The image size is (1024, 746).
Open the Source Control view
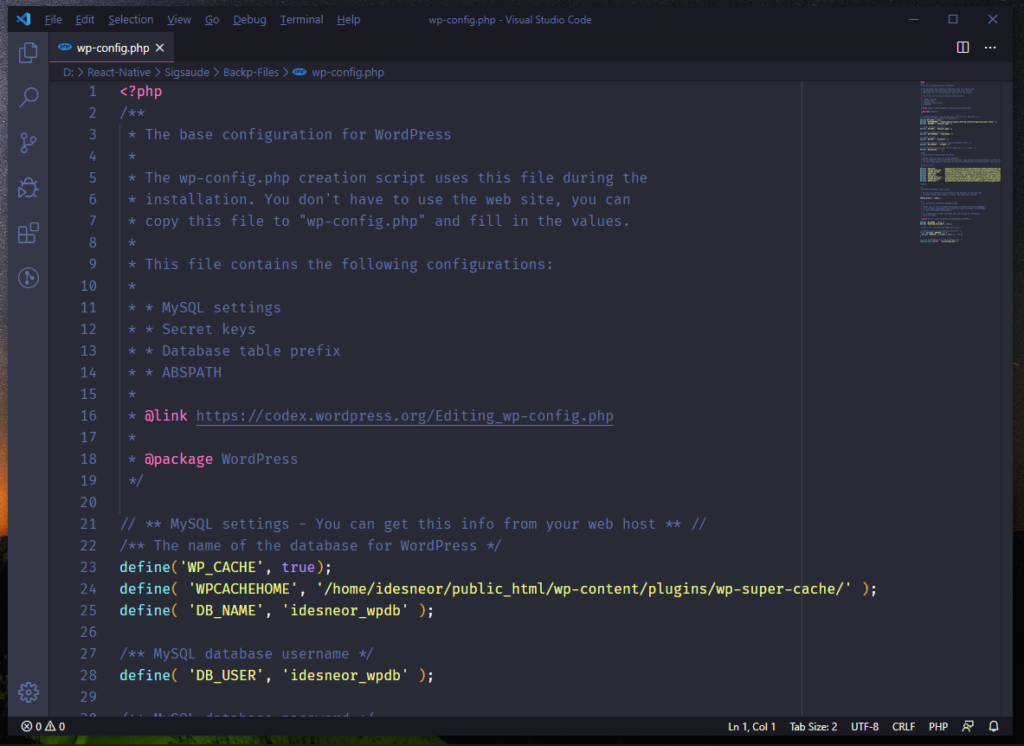(28, 143)
